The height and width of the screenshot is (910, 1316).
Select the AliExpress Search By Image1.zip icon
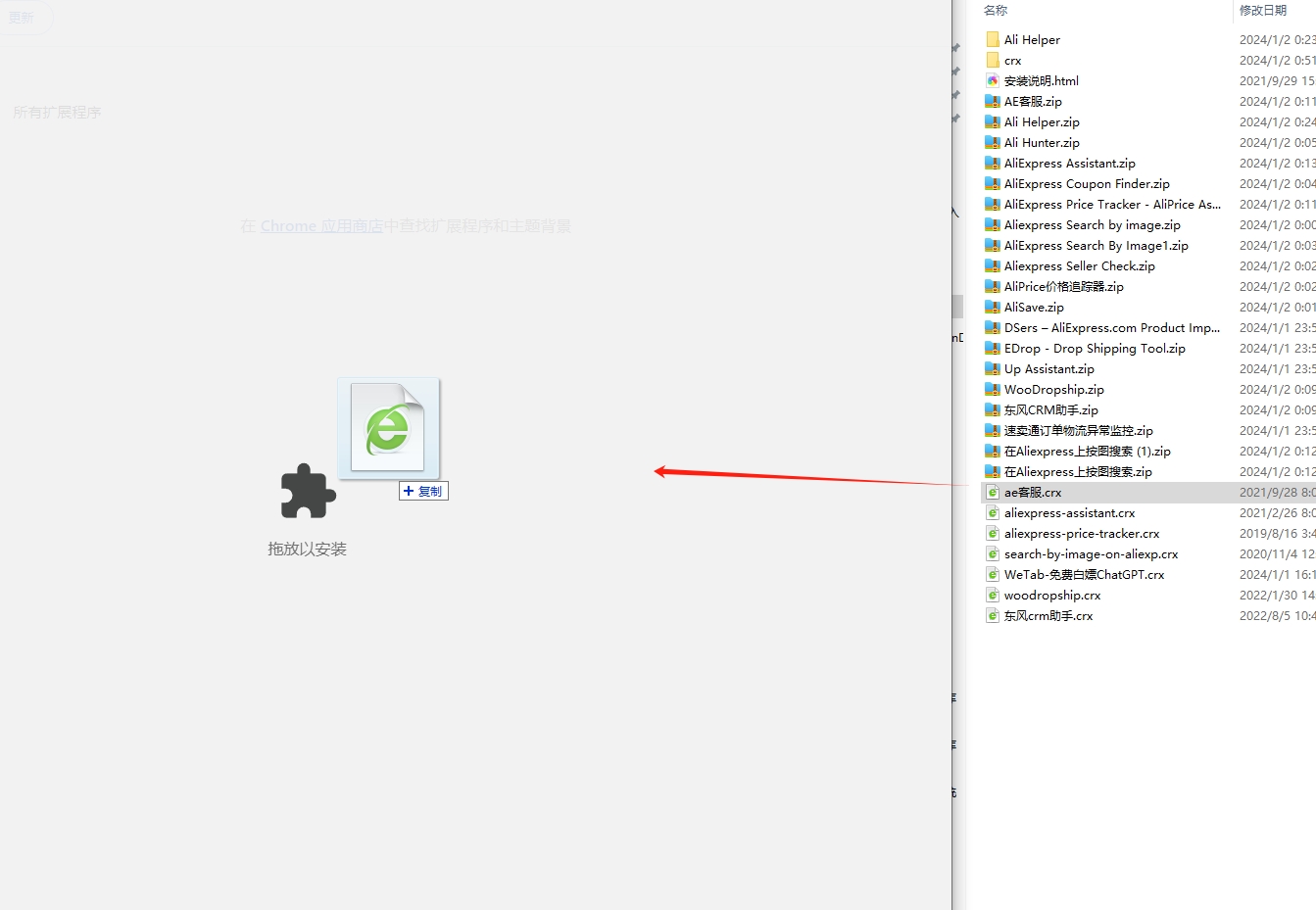[993, 245]
